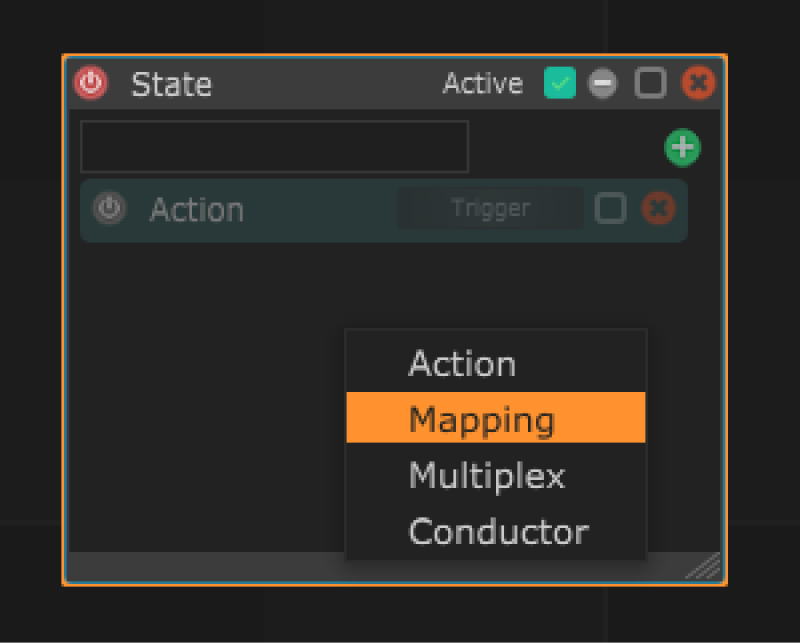Viewport: 800px width, 643px height.
Task: Select Conductor from the popup menu
Action: click(498, 531)
